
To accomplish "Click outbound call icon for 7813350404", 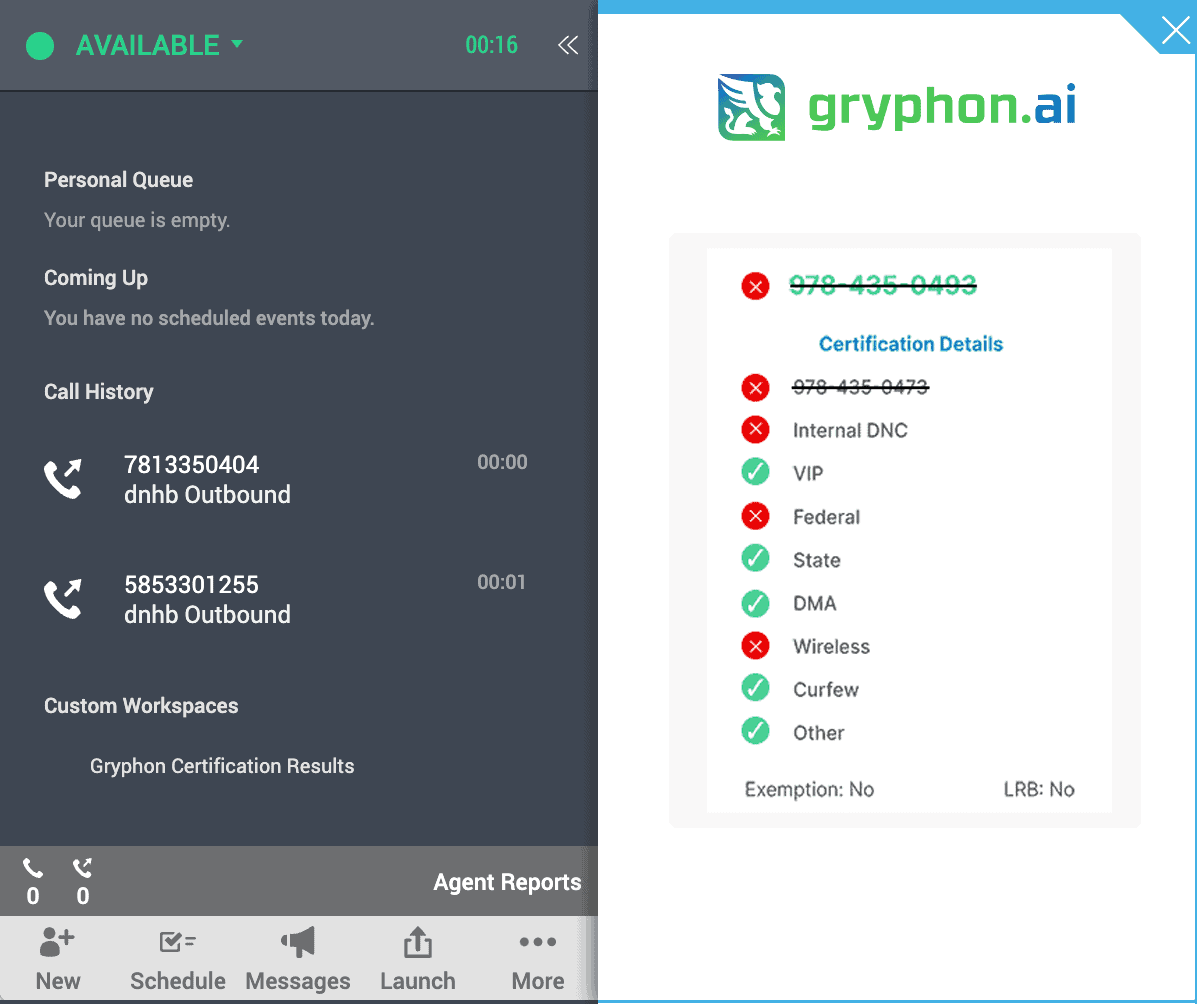I will (x=63, y=479).
